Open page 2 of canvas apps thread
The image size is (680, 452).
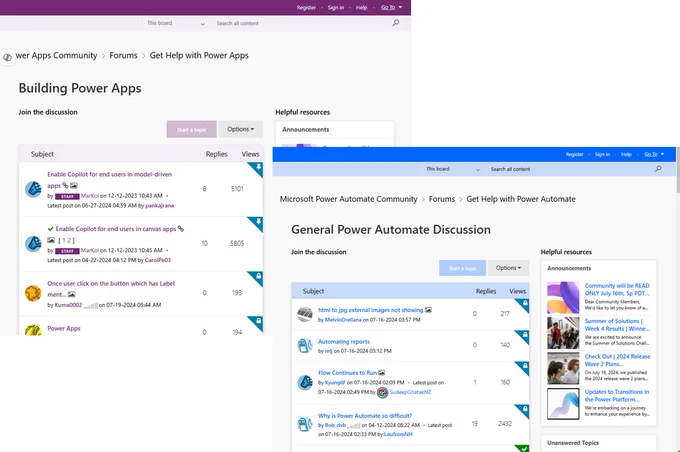pos(69,240)
